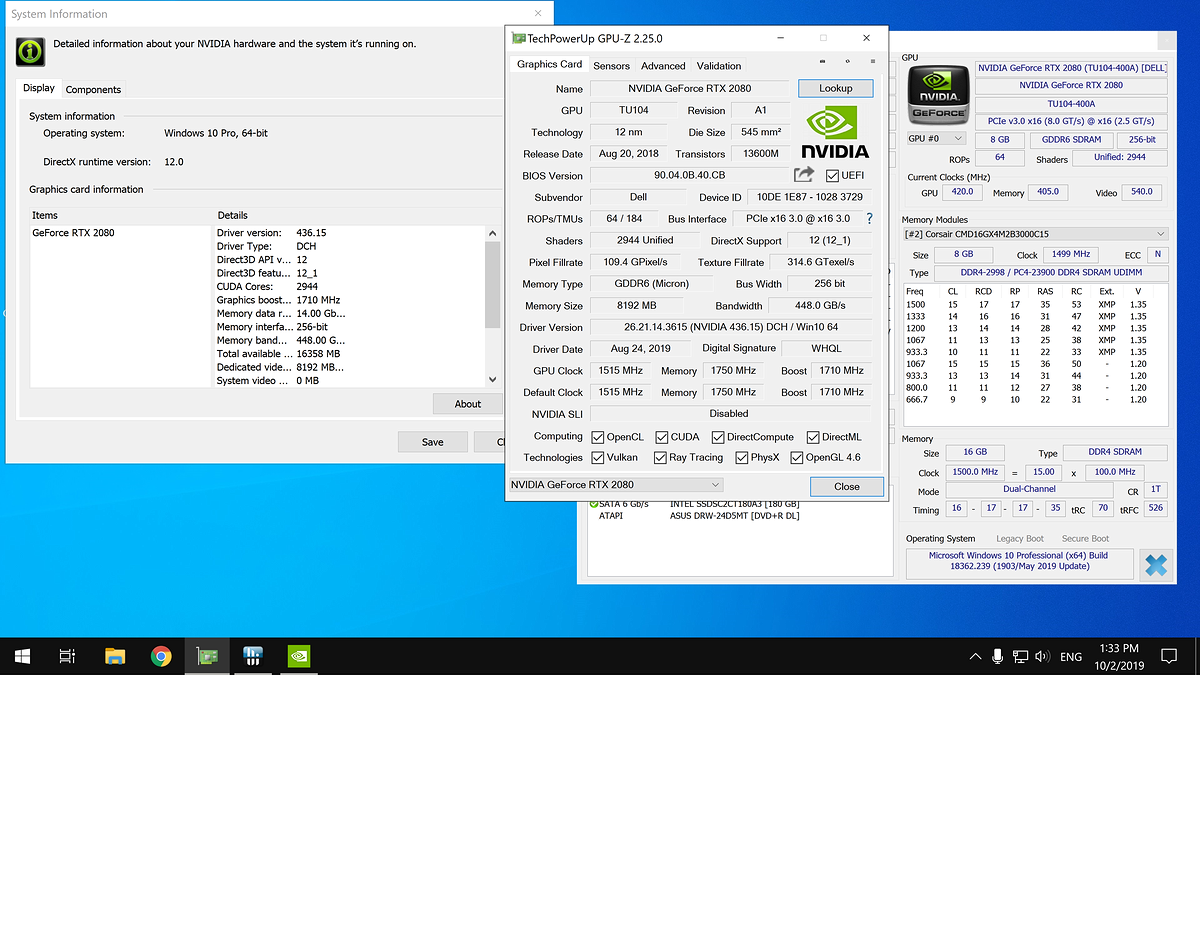
Task: Switch to the Sensors tab
Action: 611,66
